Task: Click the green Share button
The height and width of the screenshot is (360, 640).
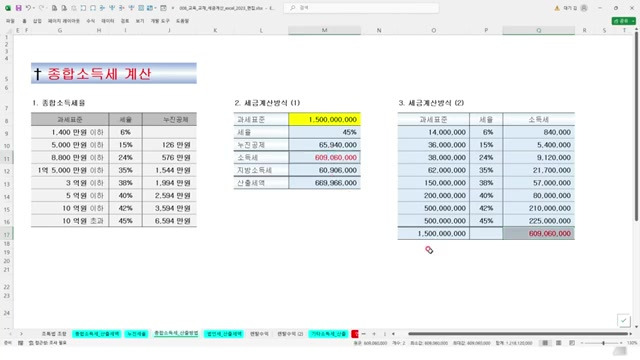Action: point(624,21)
